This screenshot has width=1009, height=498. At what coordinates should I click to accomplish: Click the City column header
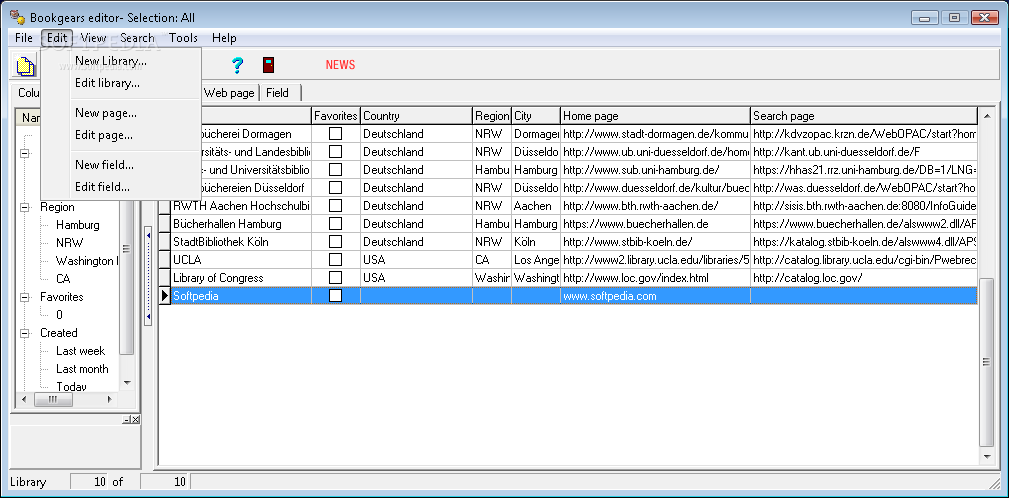pos(535,116)
